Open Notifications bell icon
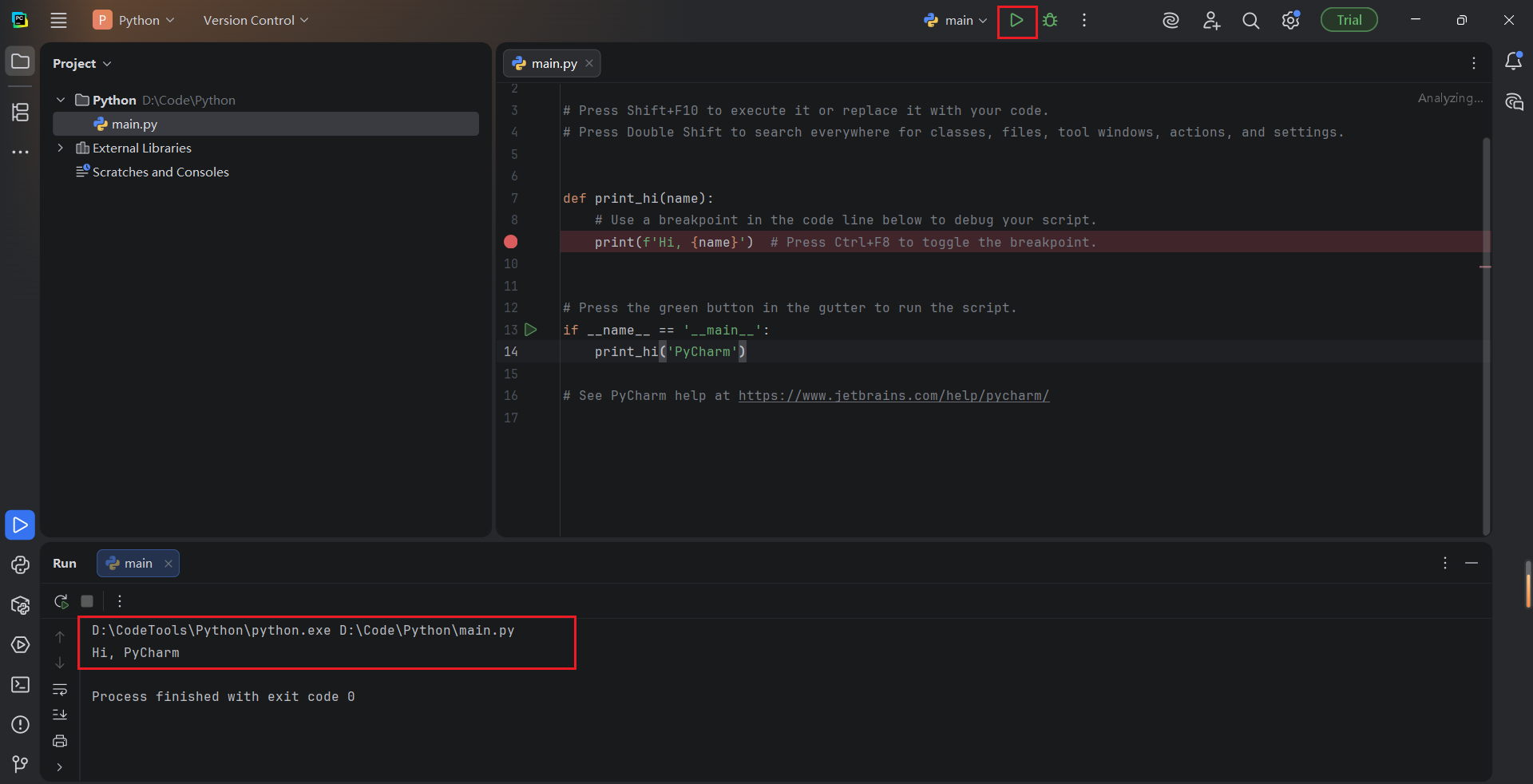 [x=1513, y=61]
